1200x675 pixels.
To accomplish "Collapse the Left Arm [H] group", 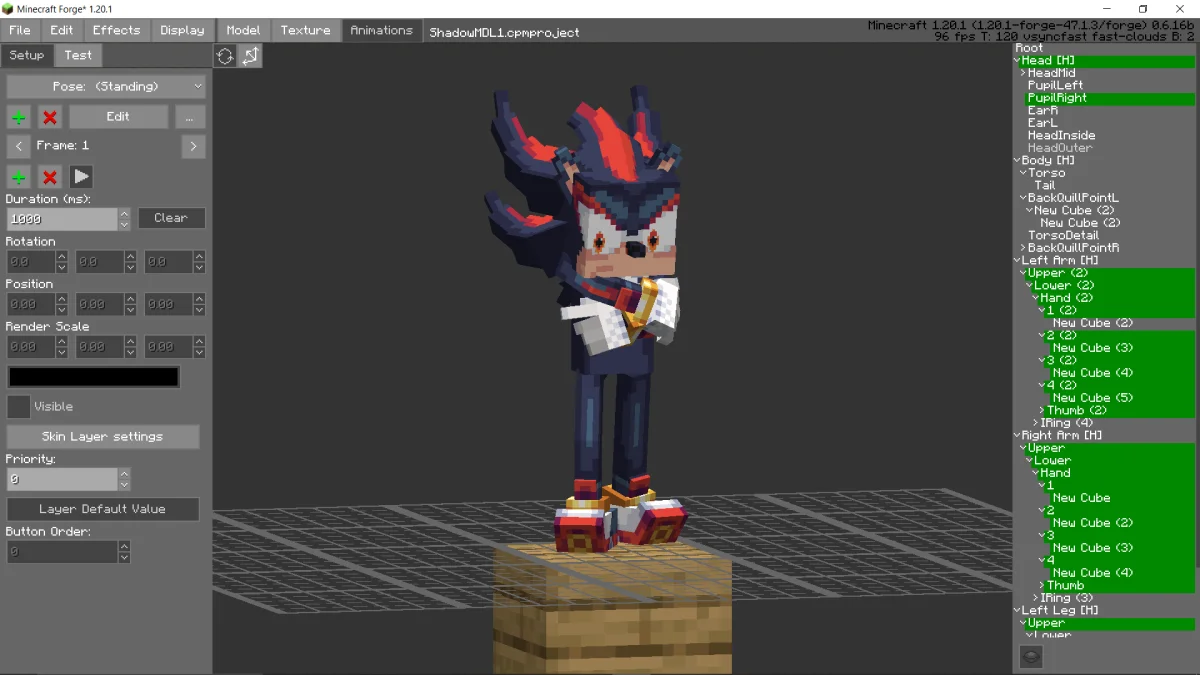I will click(x=1017, y=261).
